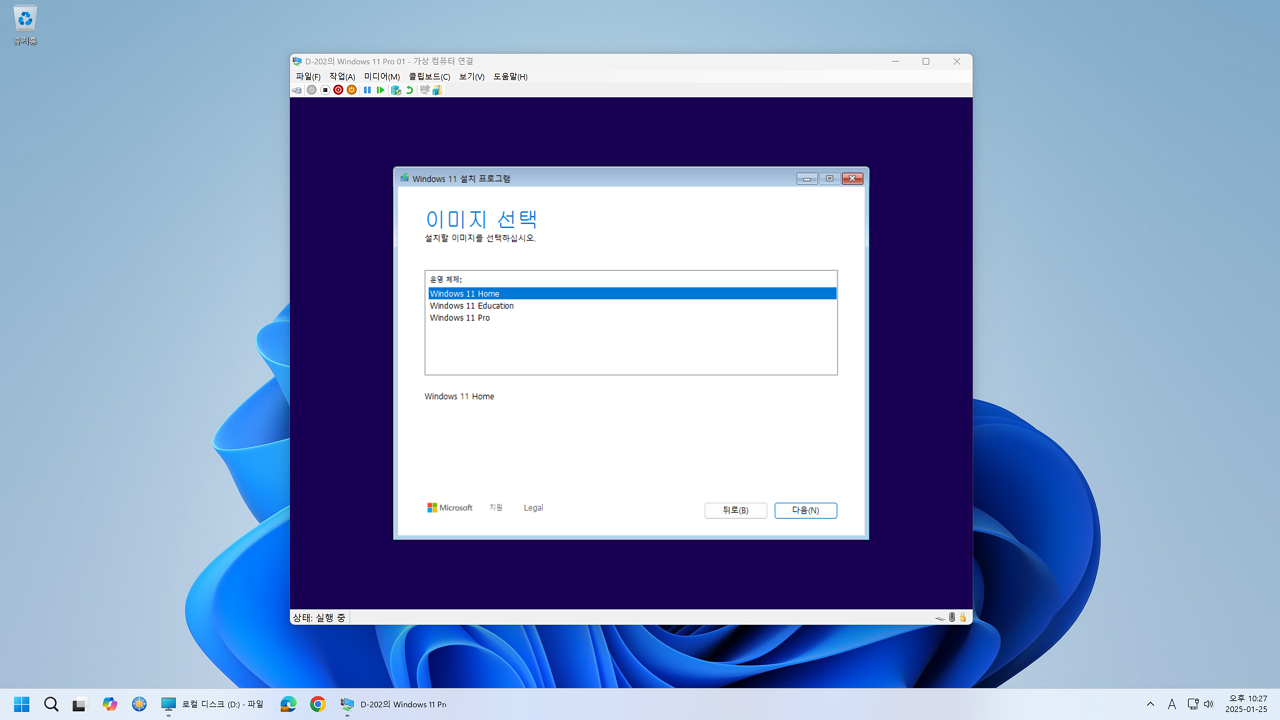
Task: Shut down the VM with the red power icon
Action: point(338,90)
